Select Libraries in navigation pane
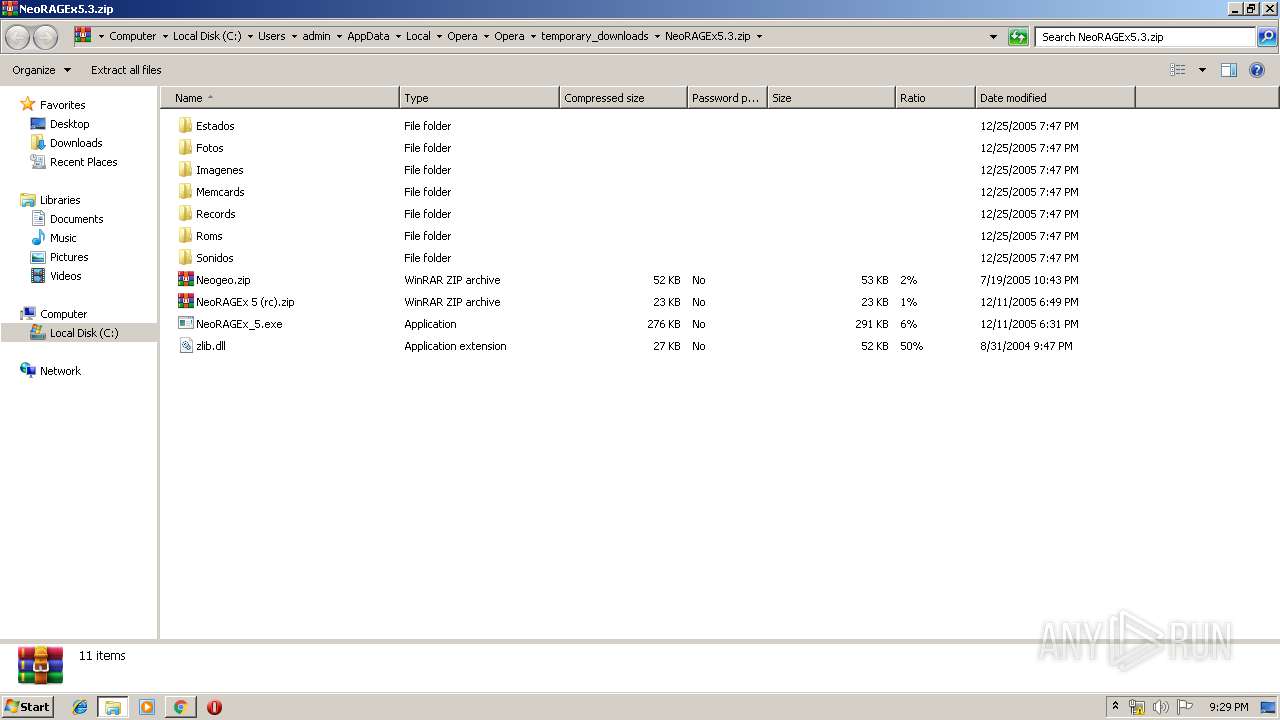This screenshot has width=1280, height=720. tap(60, 200)
